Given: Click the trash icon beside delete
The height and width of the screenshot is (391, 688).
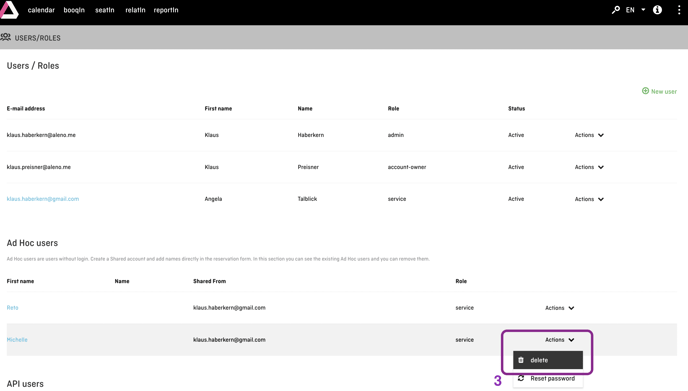Looking at the screenshot, I should [x=521, y=360].
